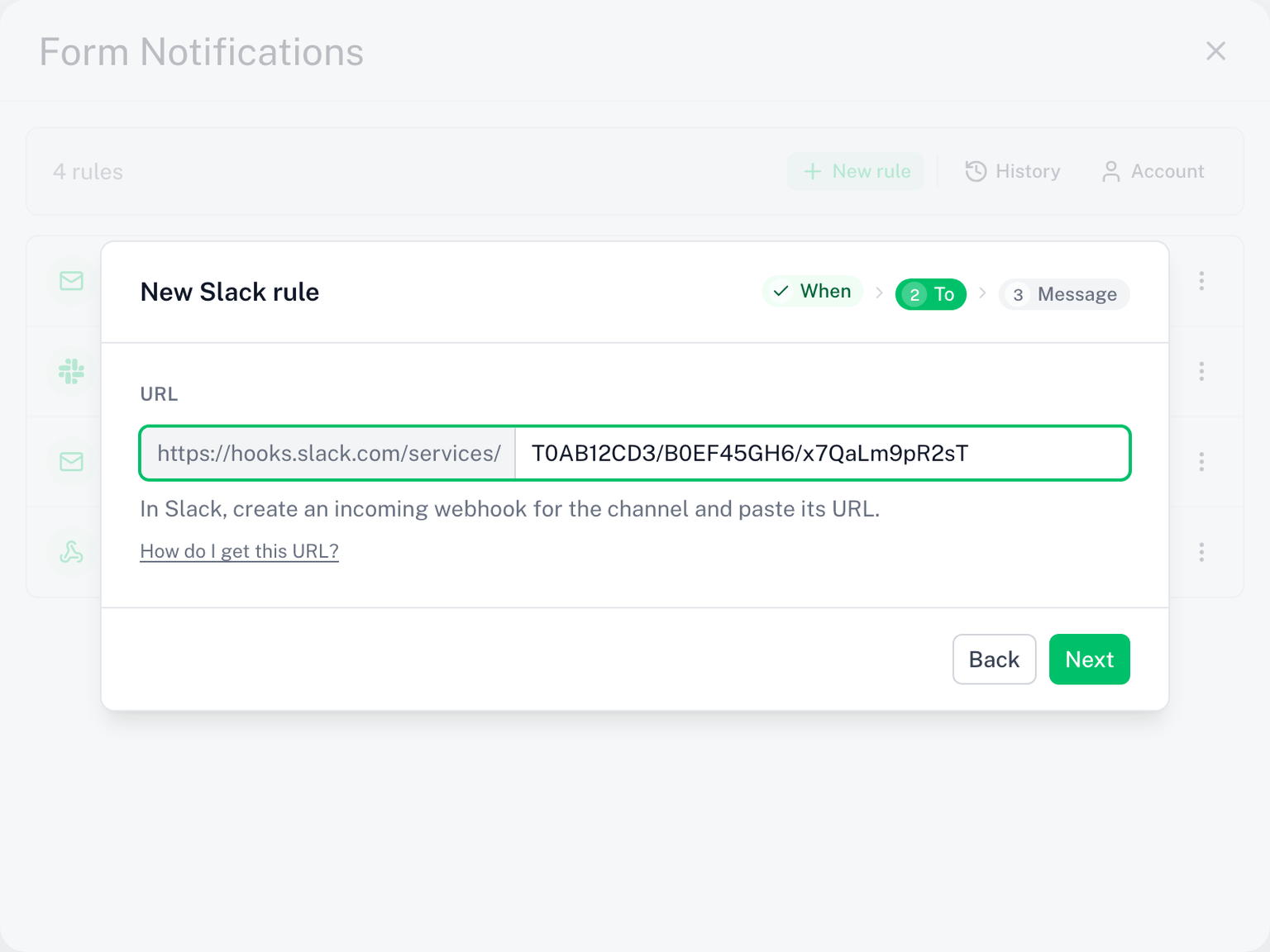Click the Form Notifications title
The height and width of the screenshot is (952, 1270).
click(202, 52)
